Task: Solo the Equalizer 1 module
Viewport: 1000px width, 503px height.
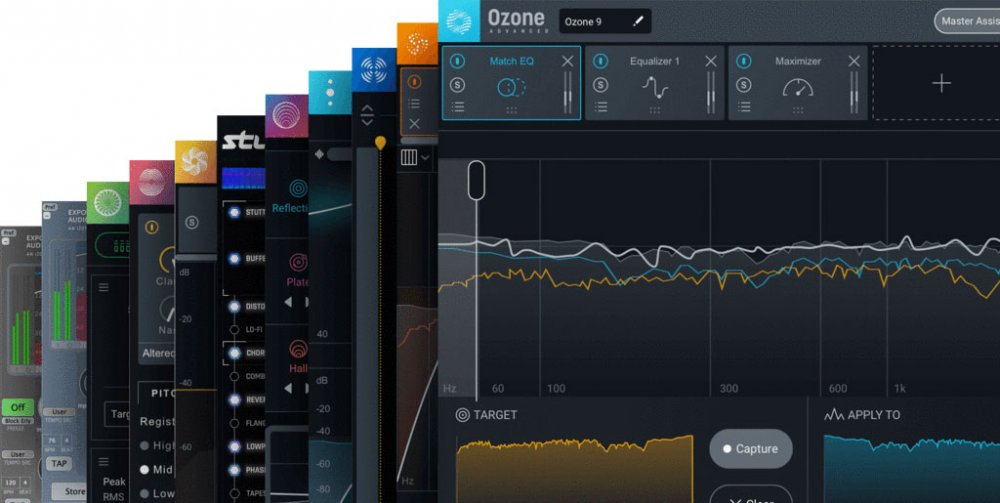Action: pos(601,85)
